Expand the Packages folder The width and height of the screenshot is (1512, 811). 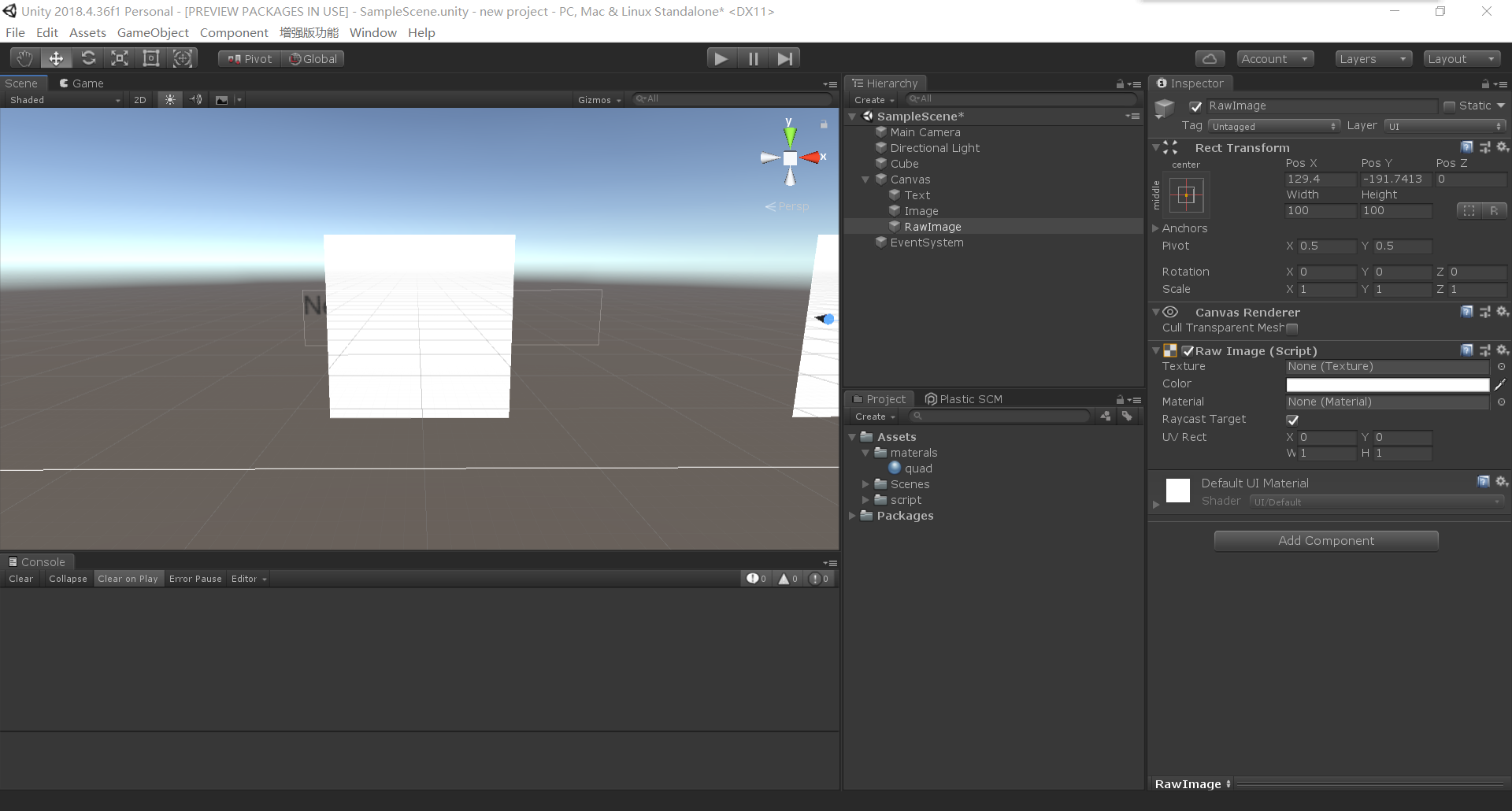click(852, 516)
